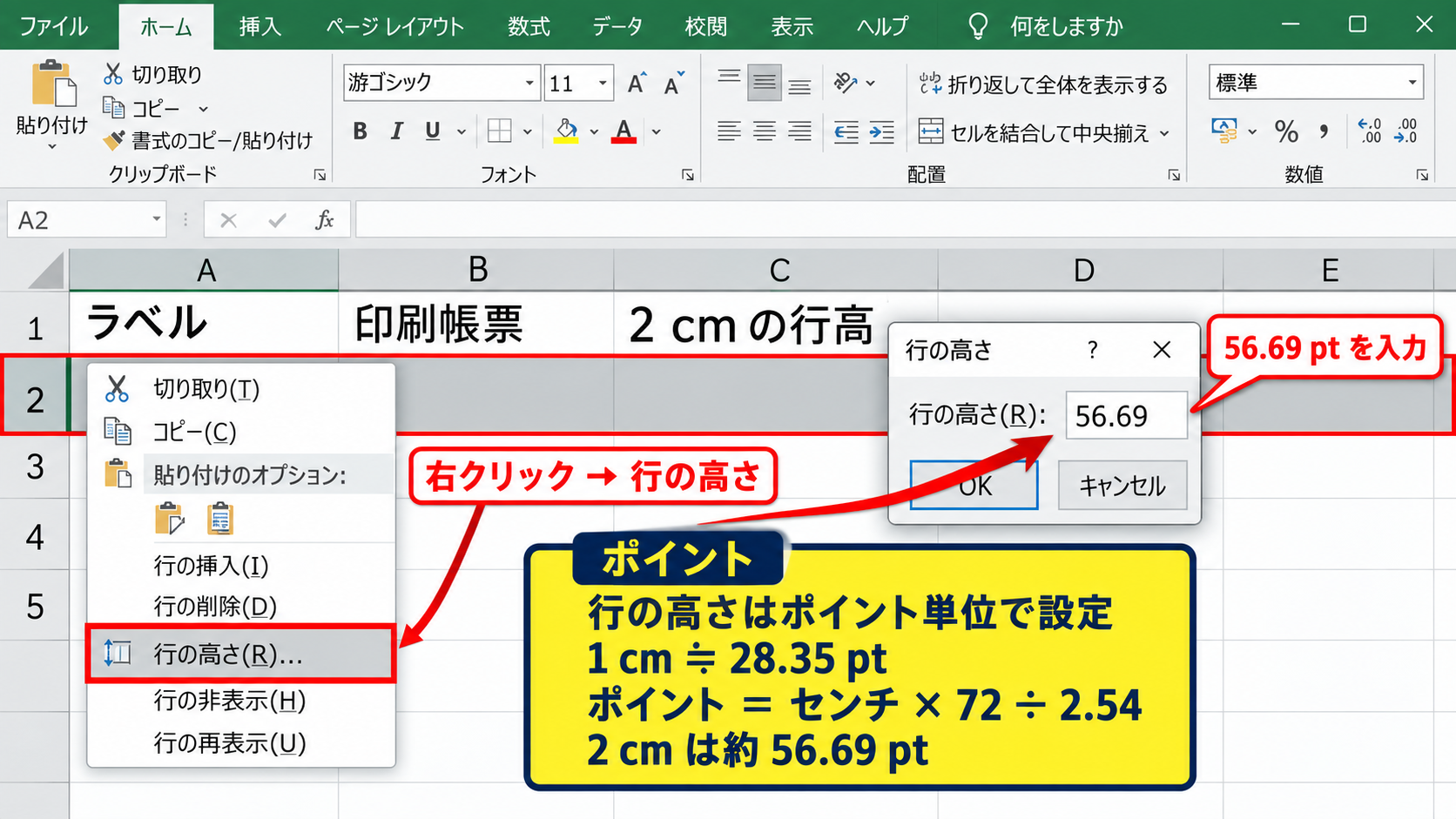Open the font name dropdown (游ゴシック)
This screenshot has height=819, width=1456.
[x=529, y=84]
